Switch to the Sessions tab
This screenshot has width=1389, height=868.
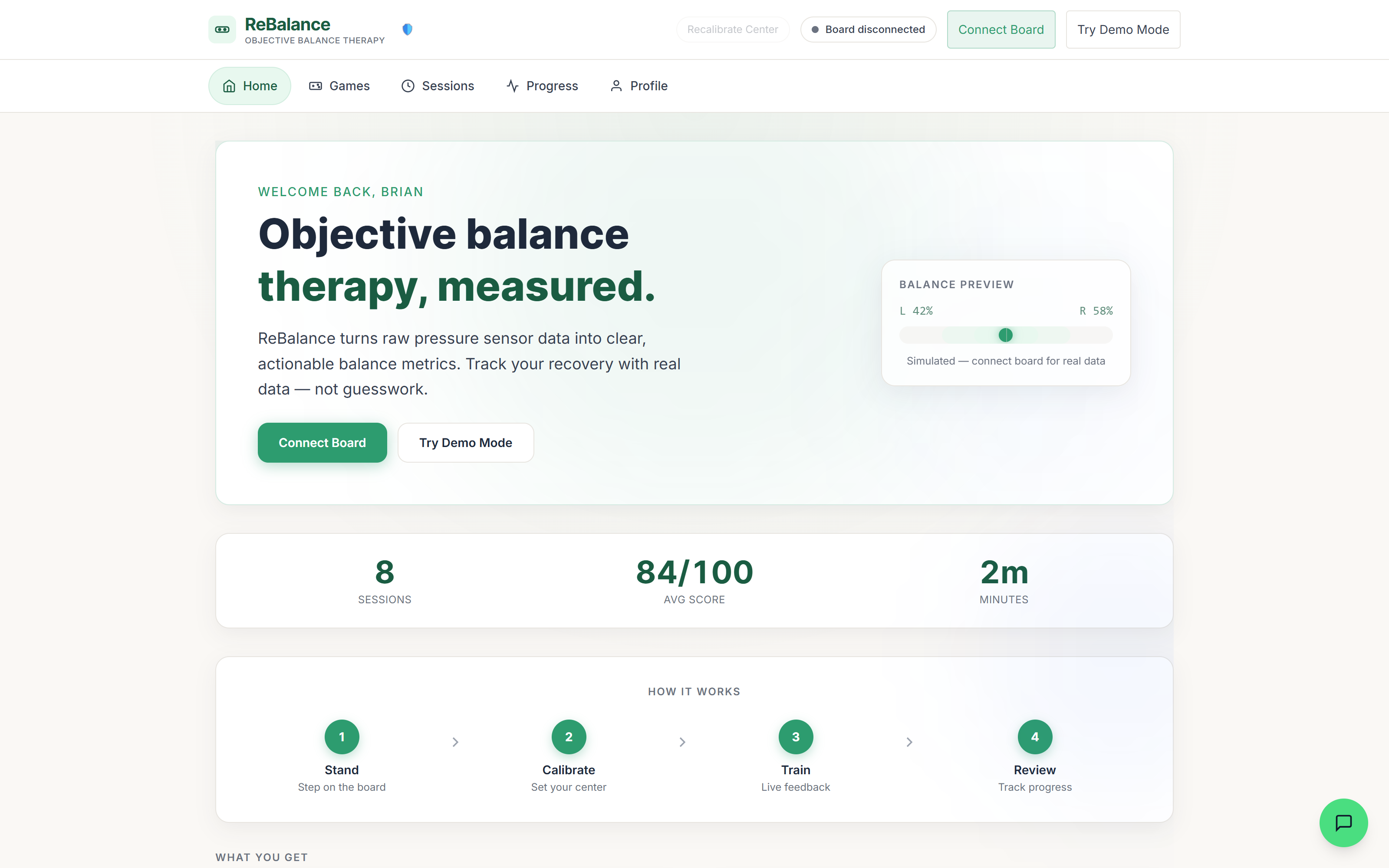point(438,86)
